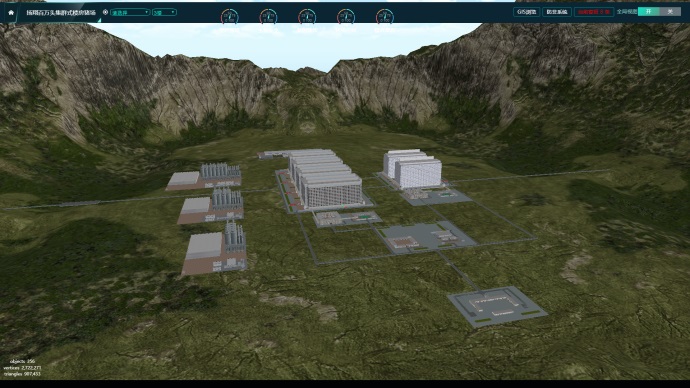Image resolution: width=690 pixels, height=388 pixels.
Task: Switch panoramic view toggle to 开
Action: pyautogui.click(x=649, y=12)
